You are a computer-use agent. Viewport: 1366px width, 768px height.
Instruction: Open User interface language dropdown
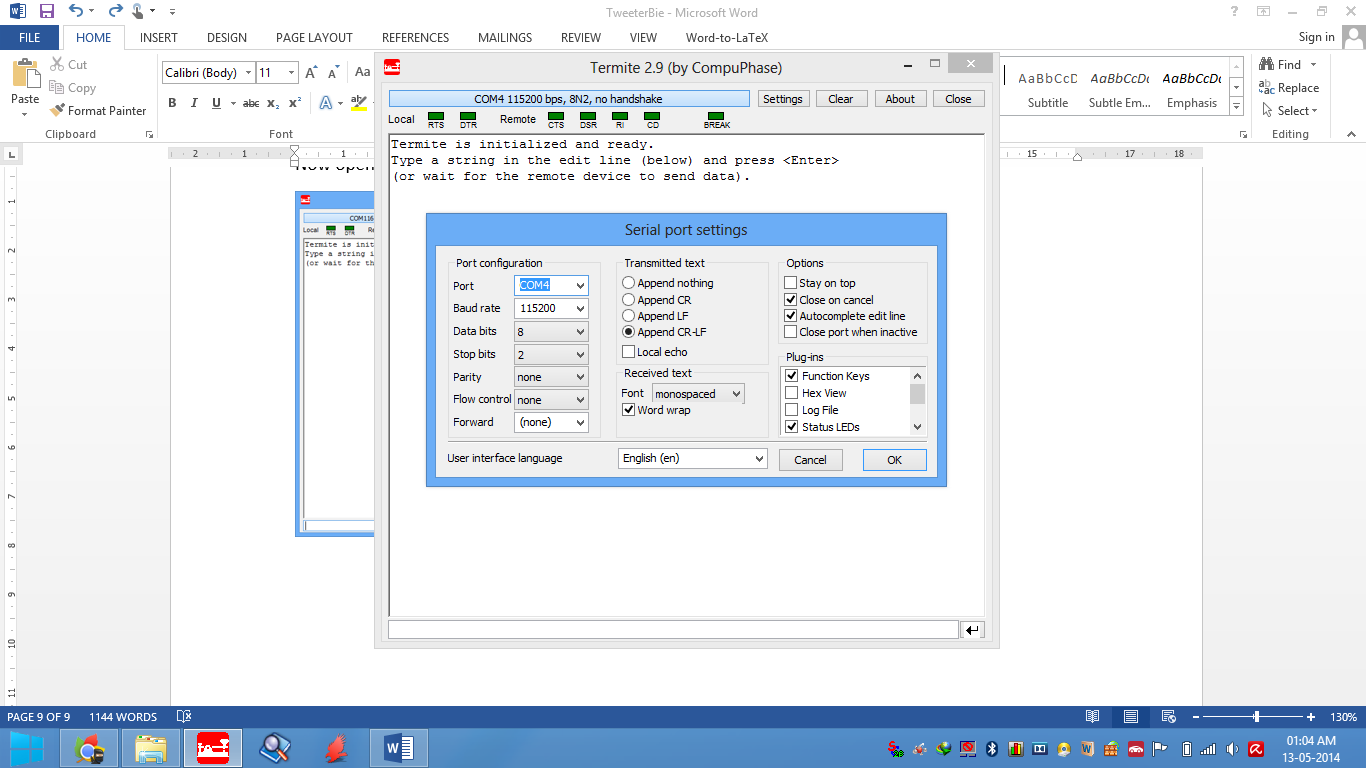pyautogui.click(x=692, y=458)
